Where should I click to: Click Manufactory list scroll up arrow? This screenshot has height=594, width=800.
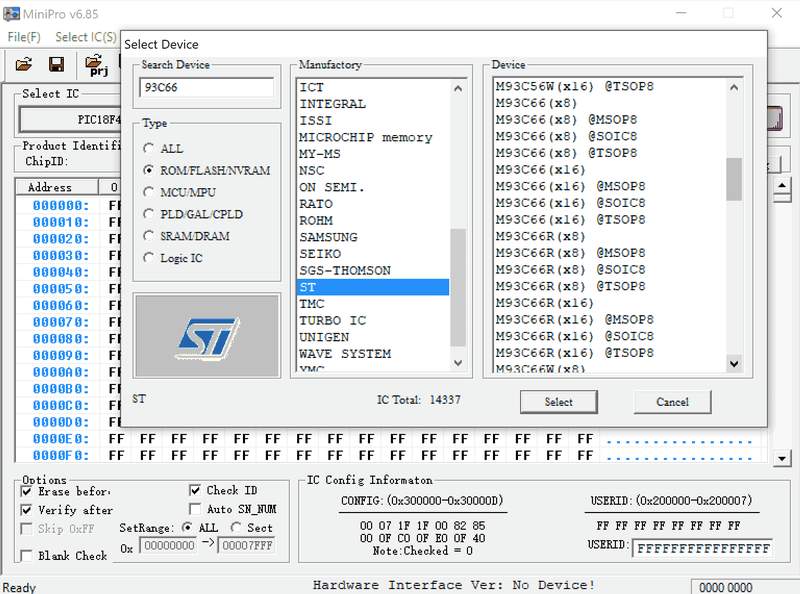pos(458,88)
